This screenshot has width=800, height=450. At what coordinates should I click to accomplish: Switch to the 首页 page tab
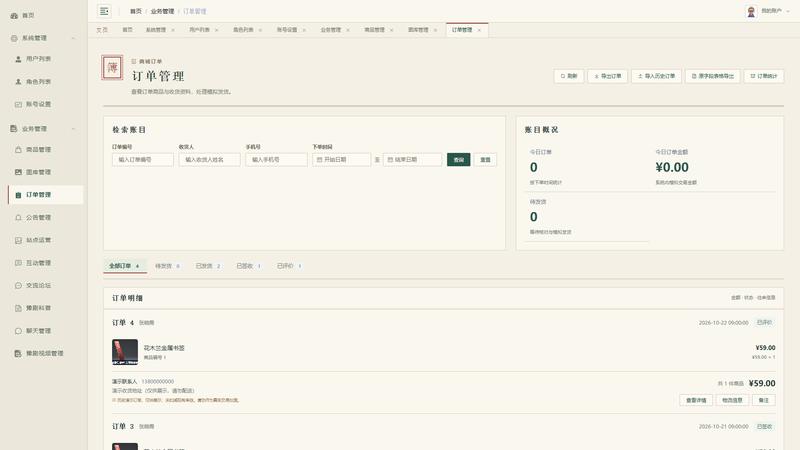tap(128, 30)
